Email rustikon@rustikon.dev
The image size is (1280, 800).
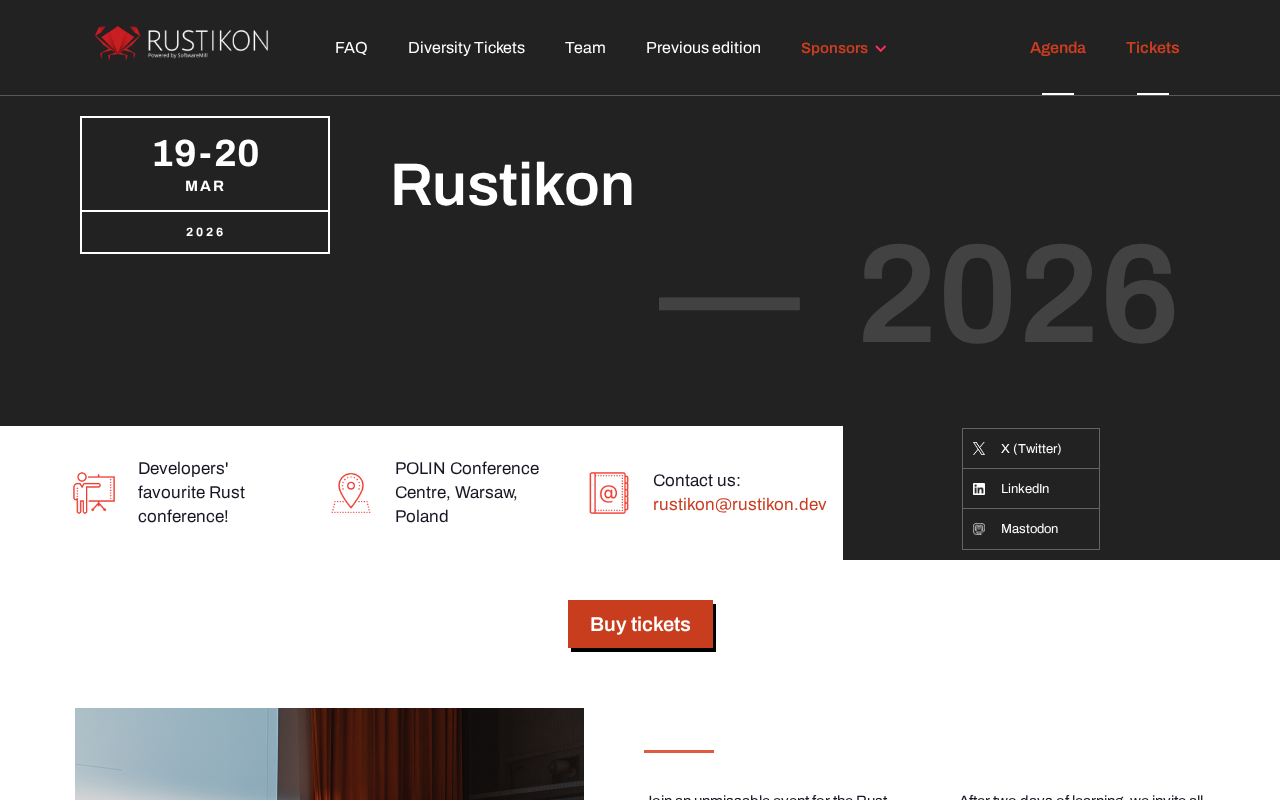[x=740, y=505]
